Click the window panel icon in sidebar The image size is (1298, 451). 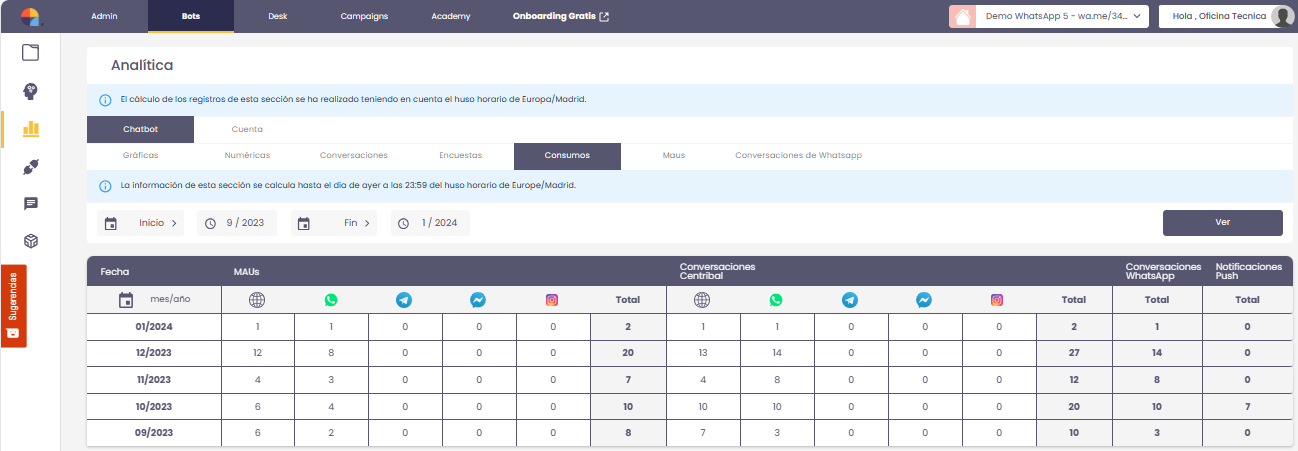(31, 53)
